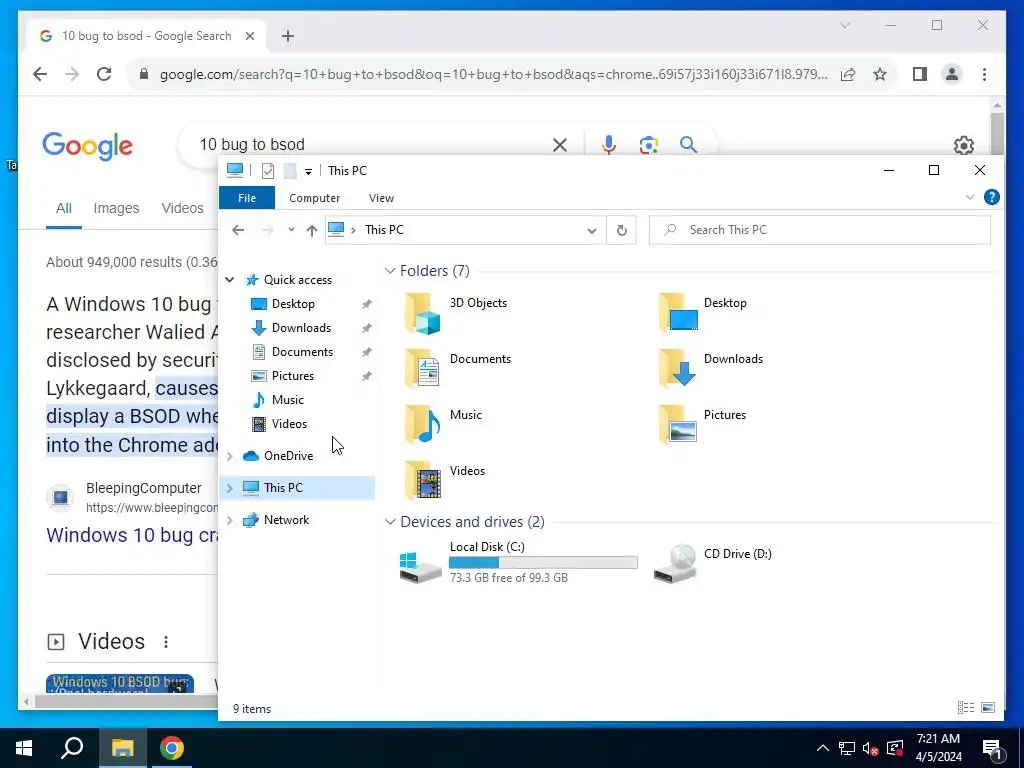Open video options three-dot menu

click(166, 642)
